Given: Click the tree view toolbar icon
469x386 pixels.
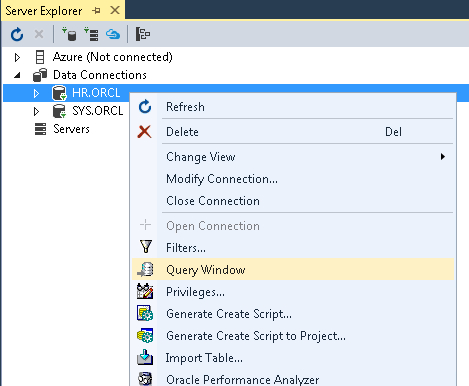Looking at the screenshot, I should [143, 34].
